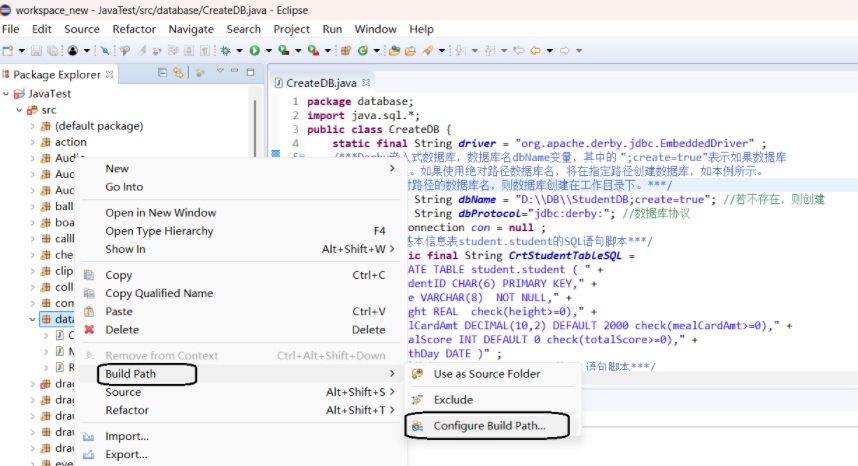The width and height of the screenshot is (858, 466).
Task: Open the Search menu in menu bar
Action: point(244,29)
